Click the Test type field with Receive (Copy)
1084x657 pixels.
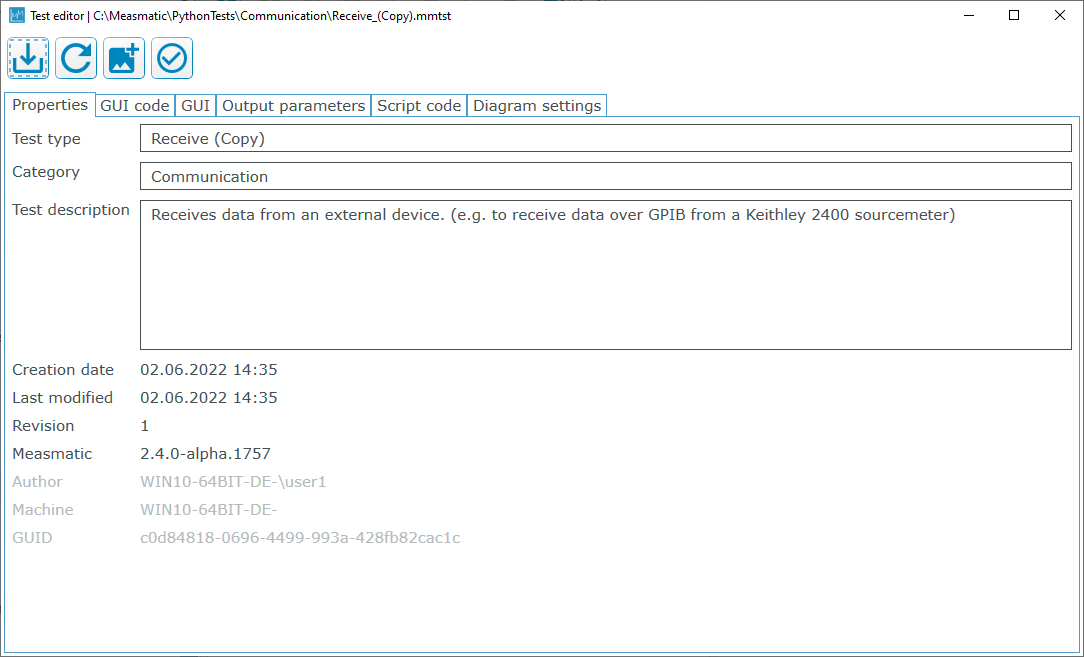pyautogui.click(x=606, y=138)
